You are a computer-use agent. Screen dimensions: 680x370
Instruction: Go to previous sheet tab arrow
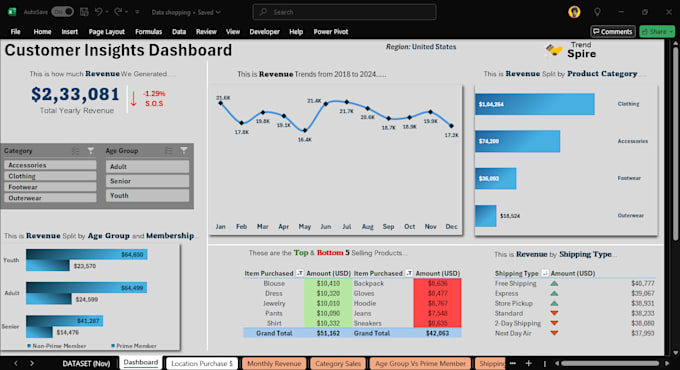(x=16, y=363)
